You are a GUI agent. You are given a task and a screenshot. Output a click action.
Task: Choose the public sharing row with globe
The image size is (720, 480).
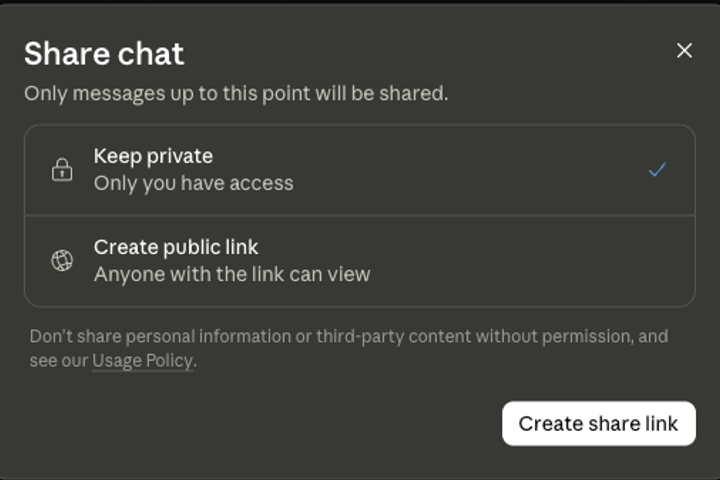(x=360, y=261)
